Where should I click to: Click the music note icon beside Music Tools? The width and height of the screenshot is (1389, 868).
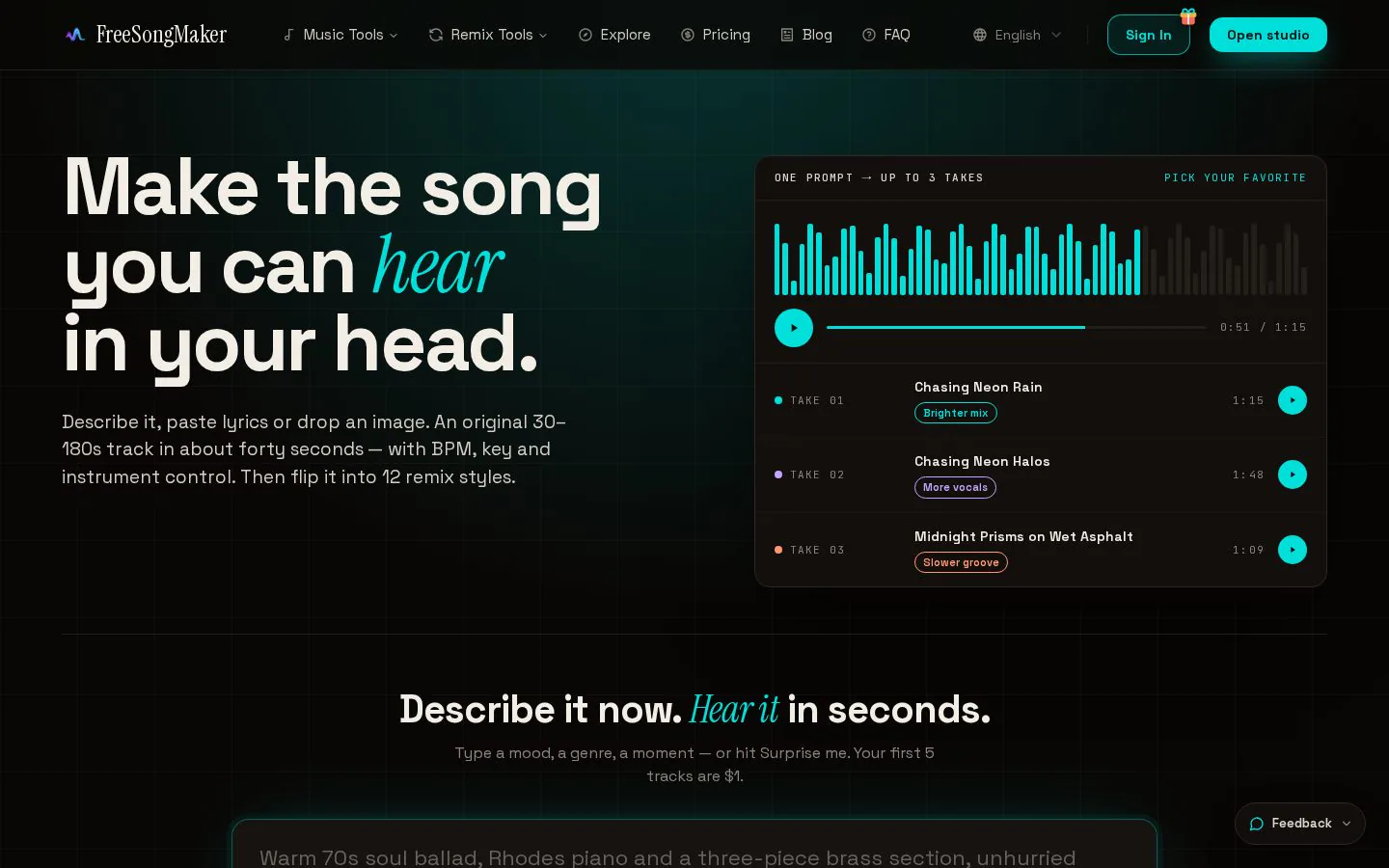[288, 35]
